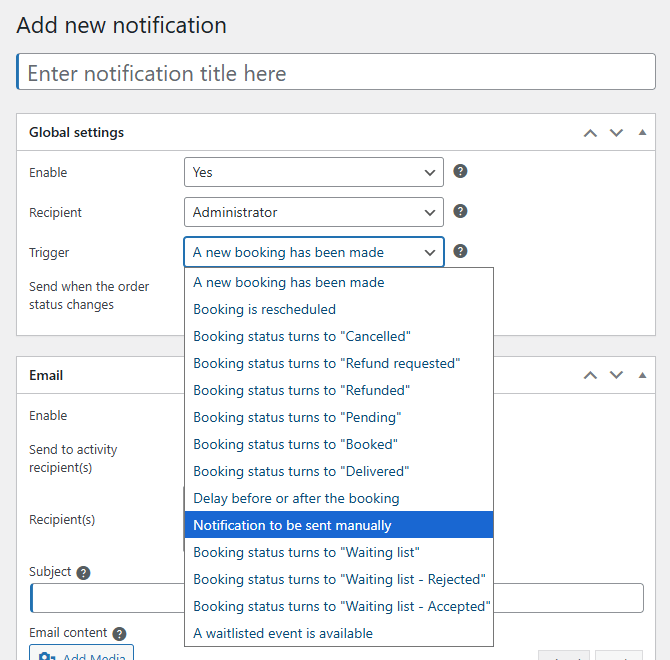Click the 'Add new notification' page heading
Screen dimensions: 670x660
coord(121,25)
